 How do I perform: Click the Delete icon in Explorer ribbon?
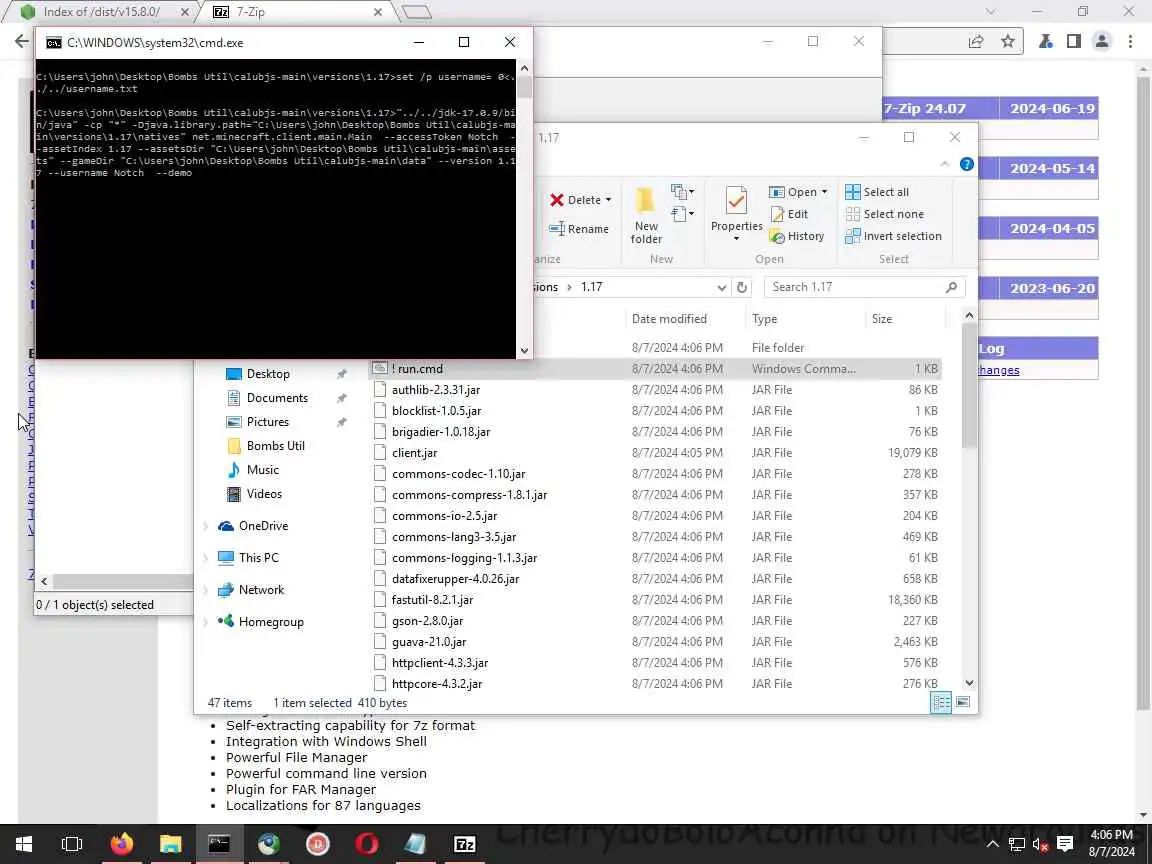(x=557, y=200)
